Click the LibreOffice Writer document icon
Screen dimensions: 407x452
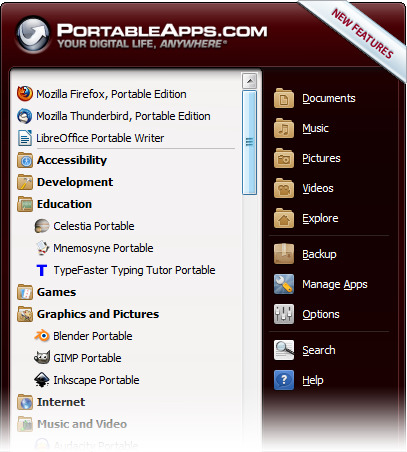click(25, 138)
